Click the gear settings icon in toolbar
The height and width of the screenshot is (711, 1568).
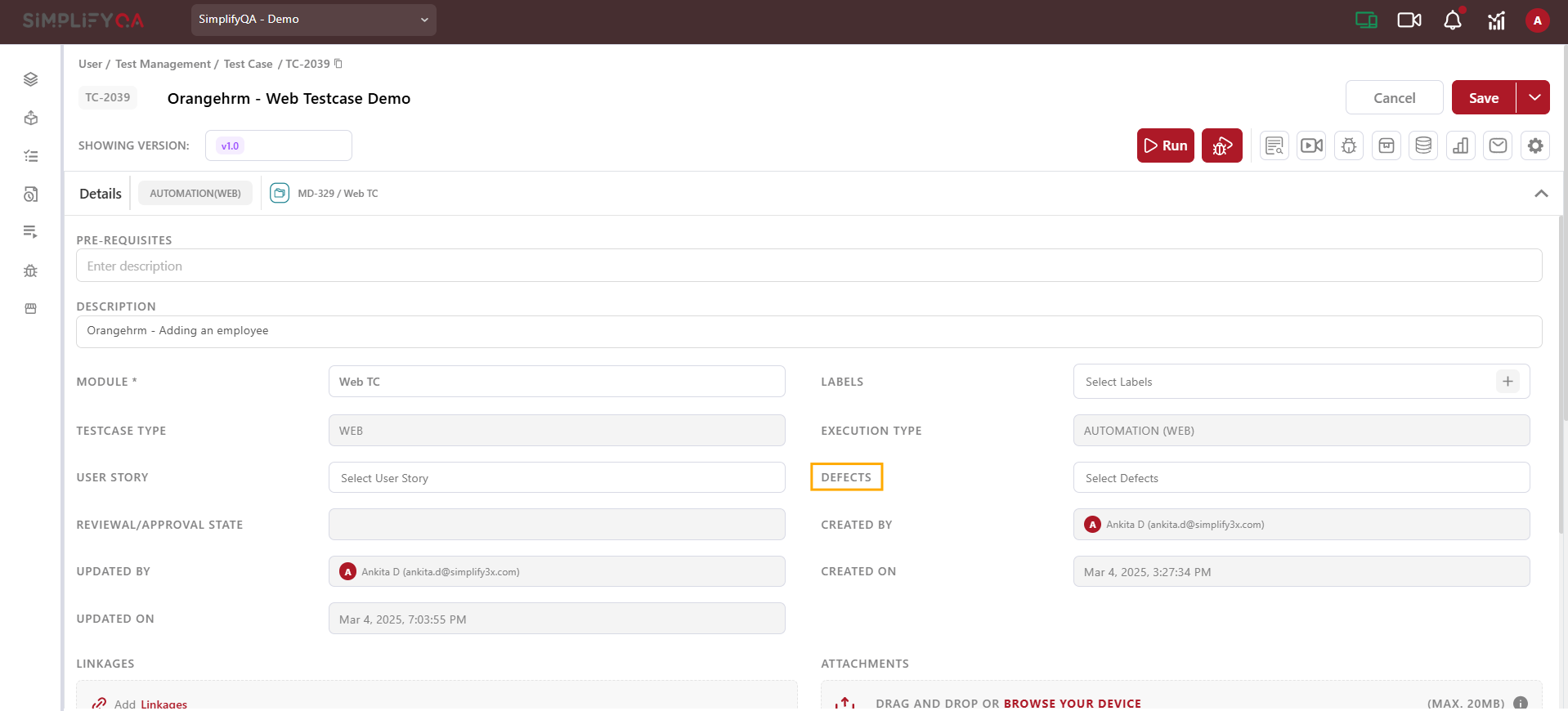coord(1535,145)
